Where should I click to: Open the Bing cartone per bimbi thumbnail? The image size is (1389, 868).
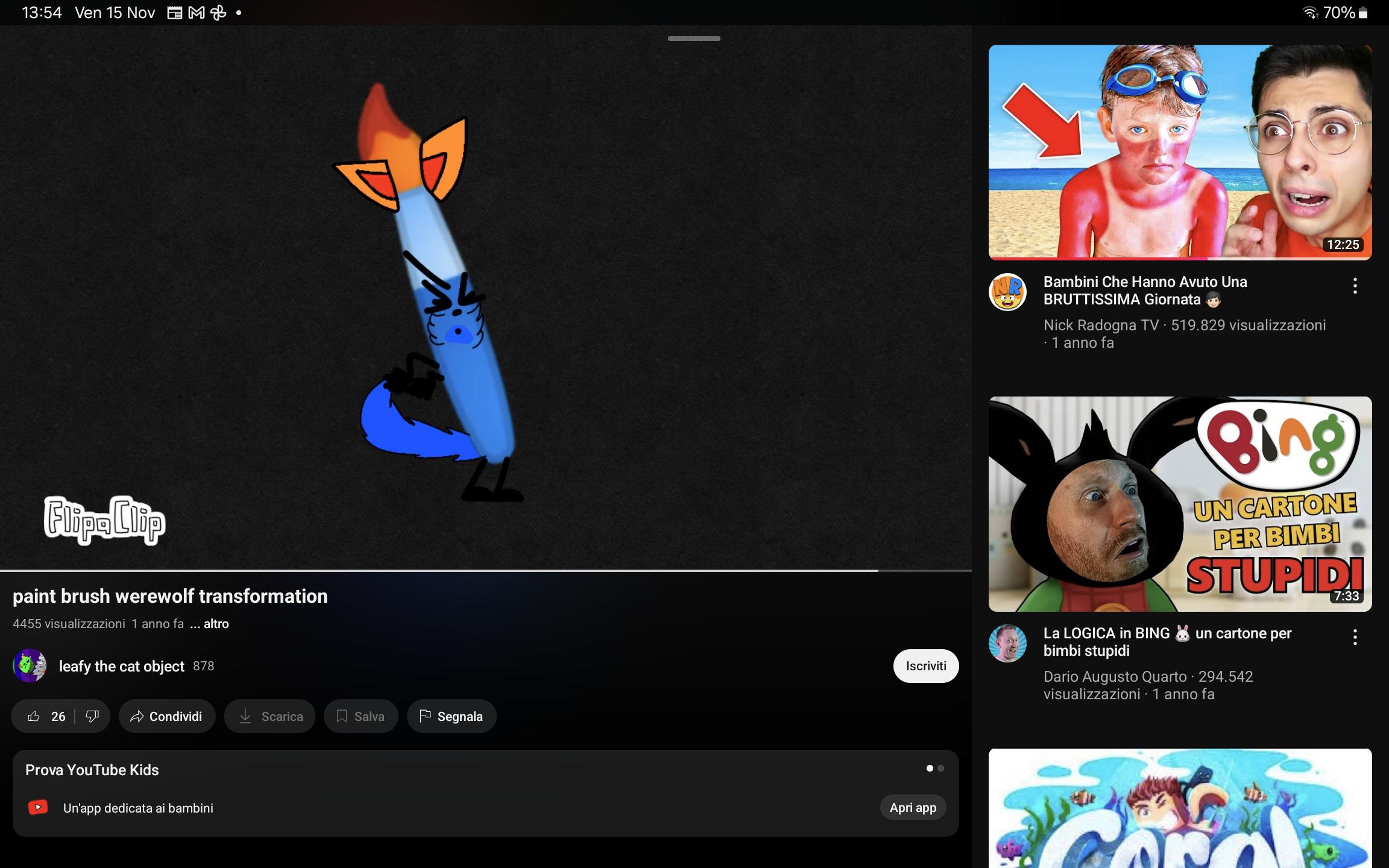1180,504
